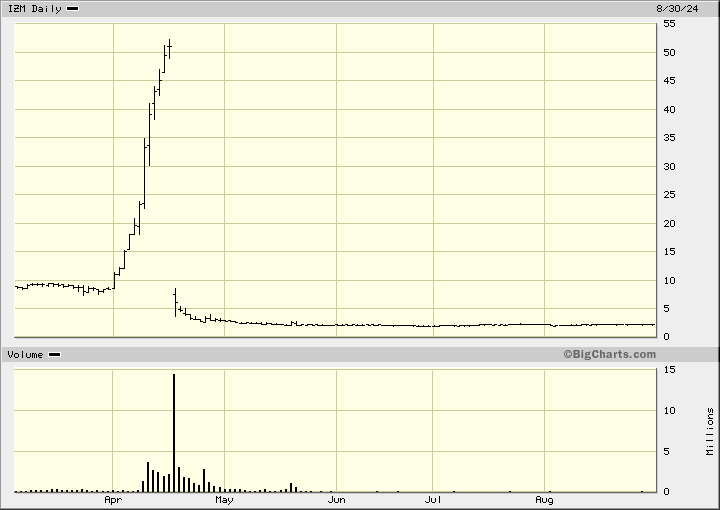Select the May marker on time axis
This screenshot has height=510, width=720.
point(224,498)
